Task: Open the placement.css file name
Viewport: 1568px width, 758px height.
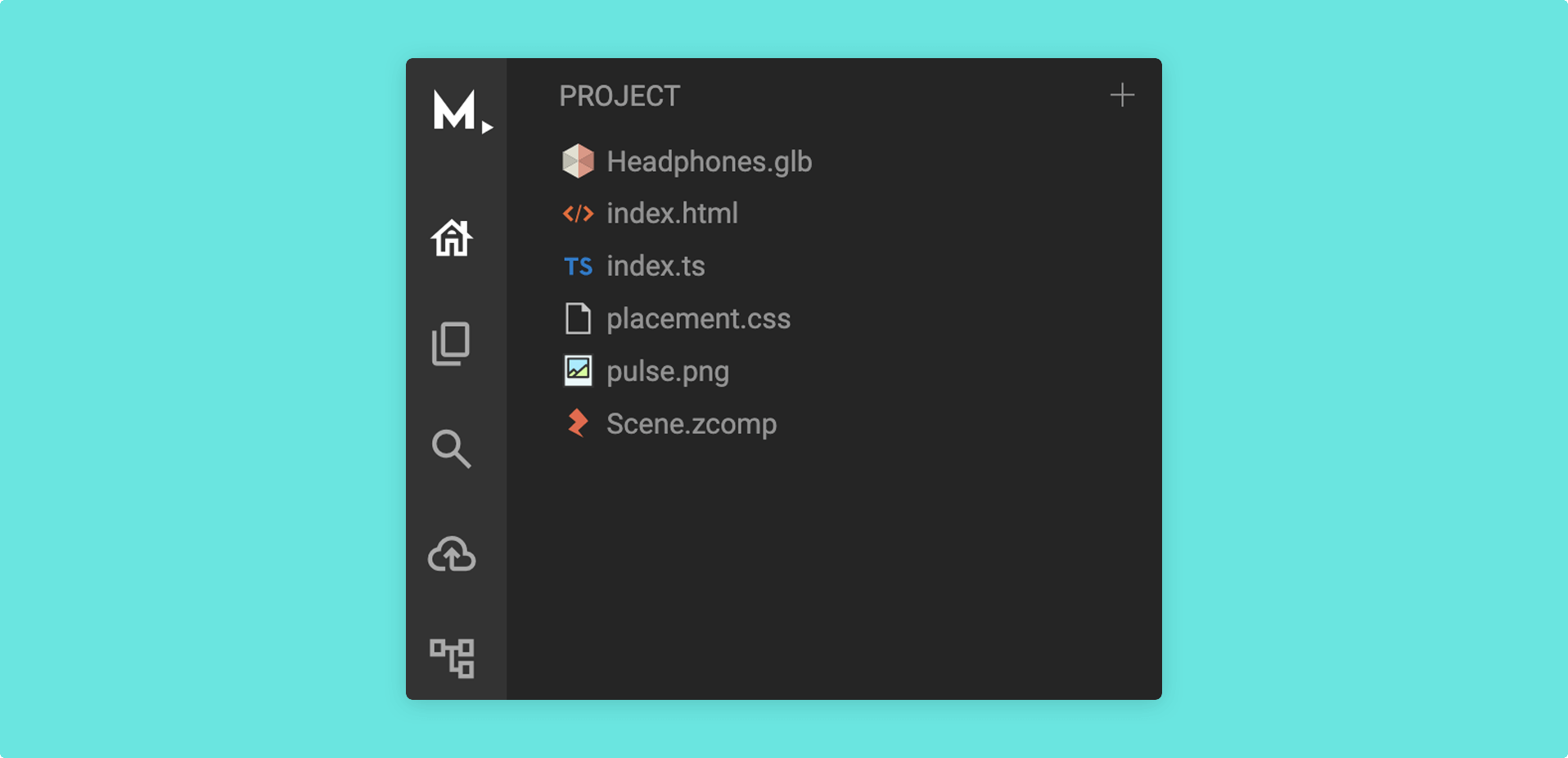Action: click(x=699, y=318)
